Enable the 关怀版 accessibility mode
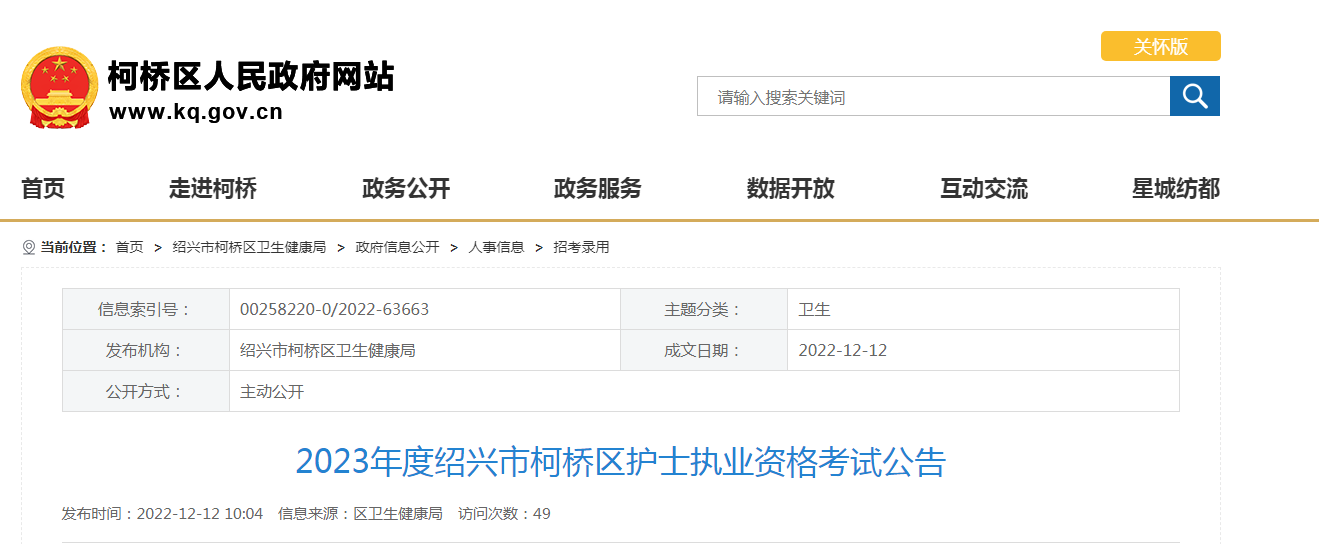Viewport: 1319px width, 544px height. point(1160,46)
